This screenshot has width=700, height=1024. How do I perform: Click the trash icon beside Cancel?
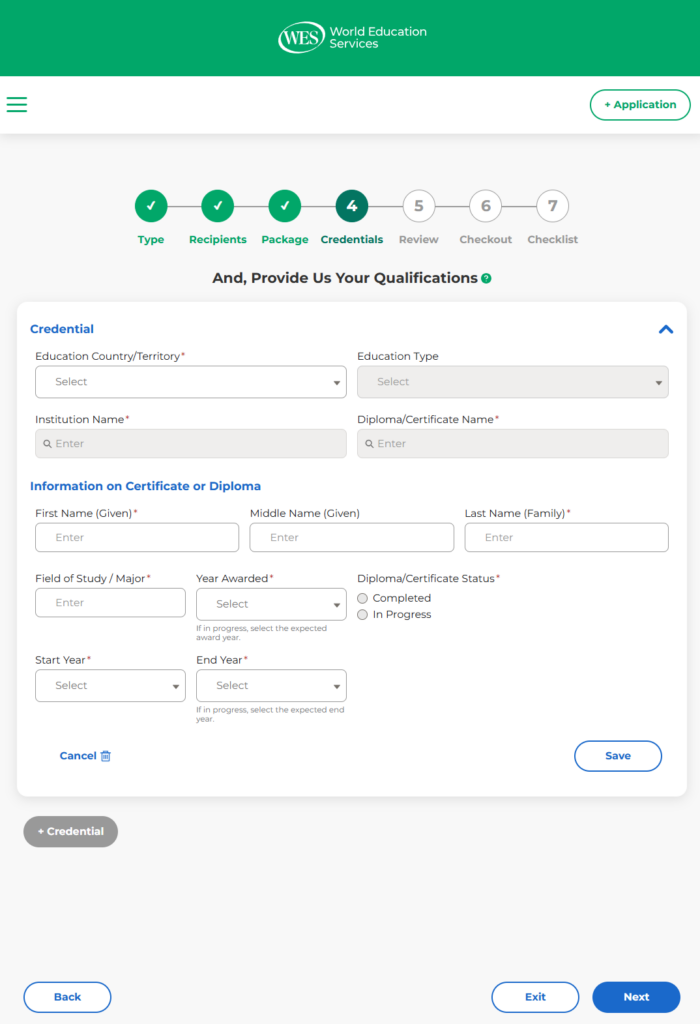106,756
